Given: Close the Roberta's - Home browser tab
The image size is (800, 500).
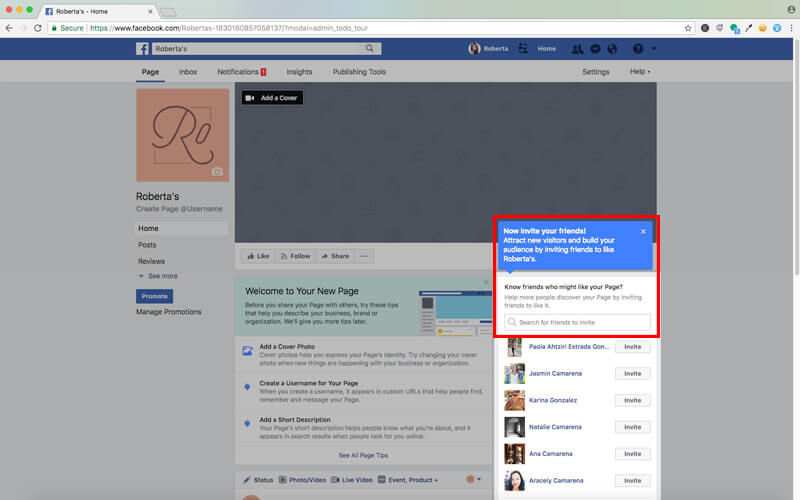Looking at the screenshot, I should pyautogui.click(x=151, y=11).
